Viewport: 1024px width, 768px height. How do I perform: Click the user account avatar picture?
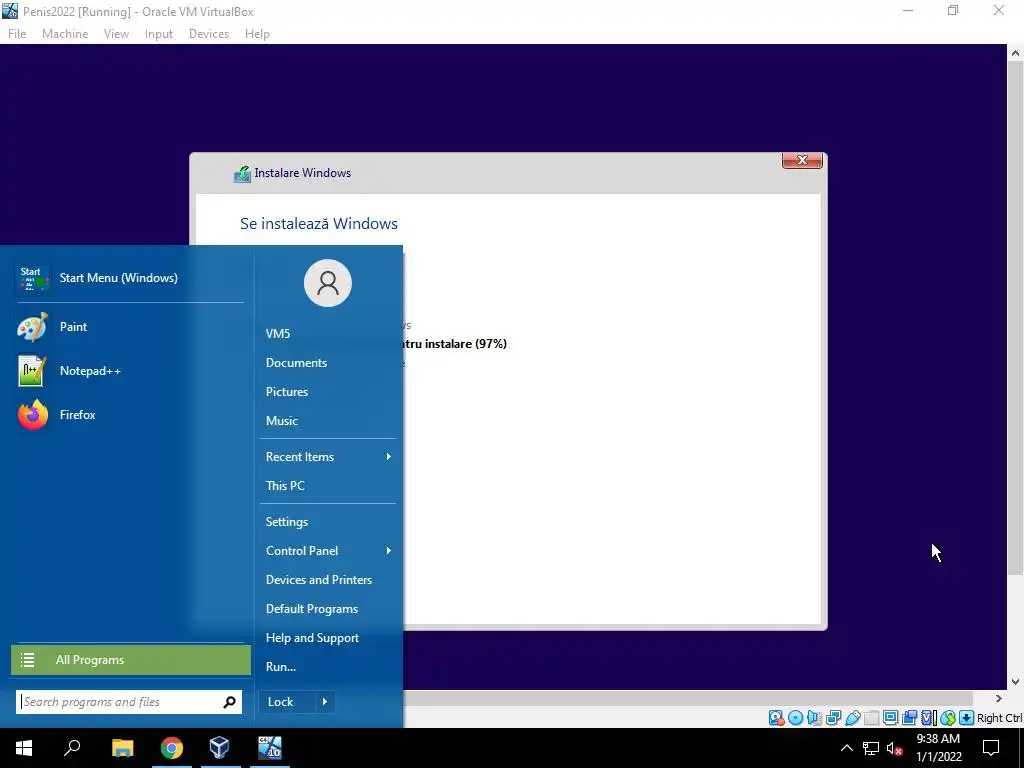[x=328, y=283]
